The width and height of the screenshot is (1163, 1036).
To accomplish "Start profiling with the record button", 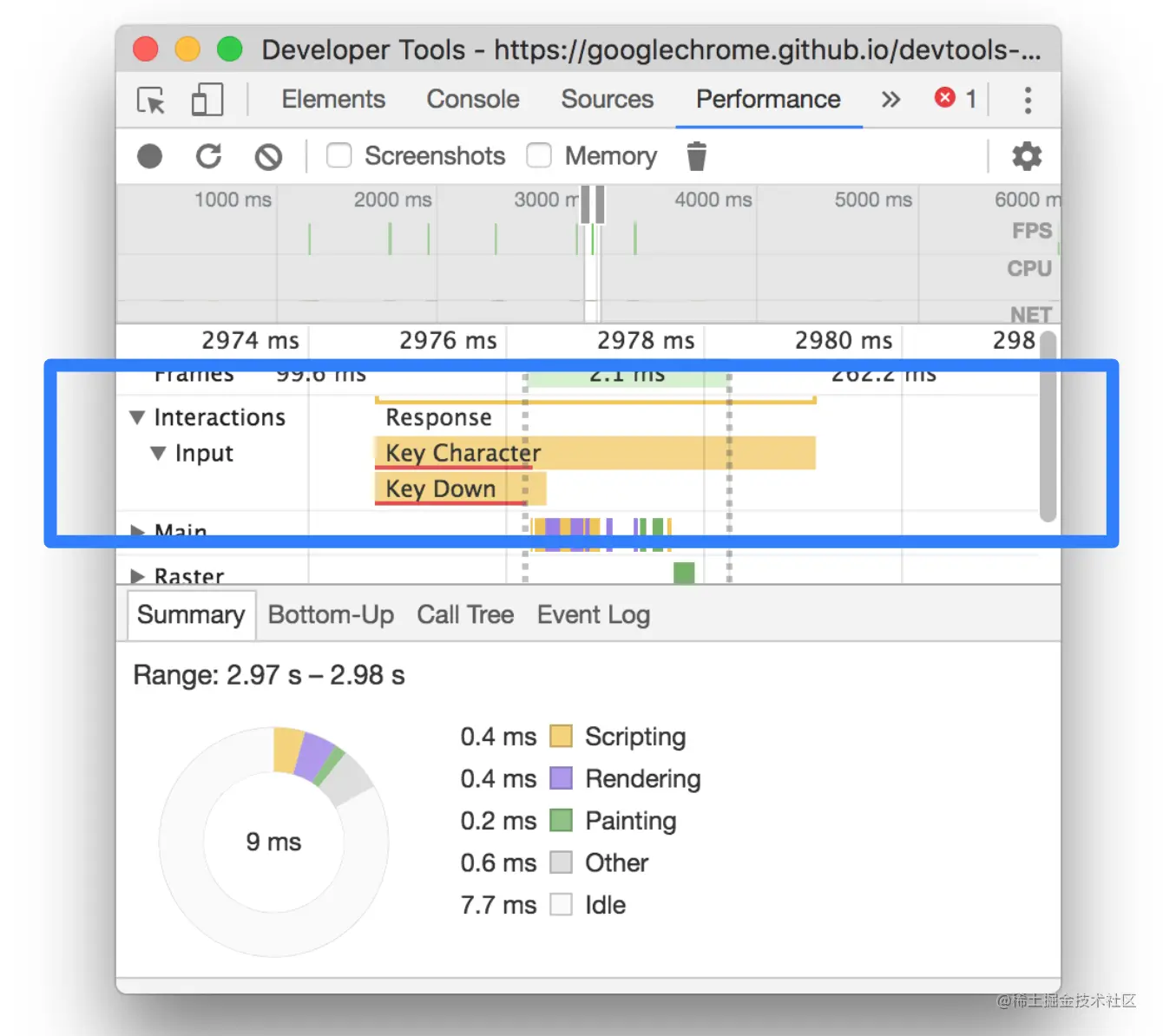I will pos(149,156).
